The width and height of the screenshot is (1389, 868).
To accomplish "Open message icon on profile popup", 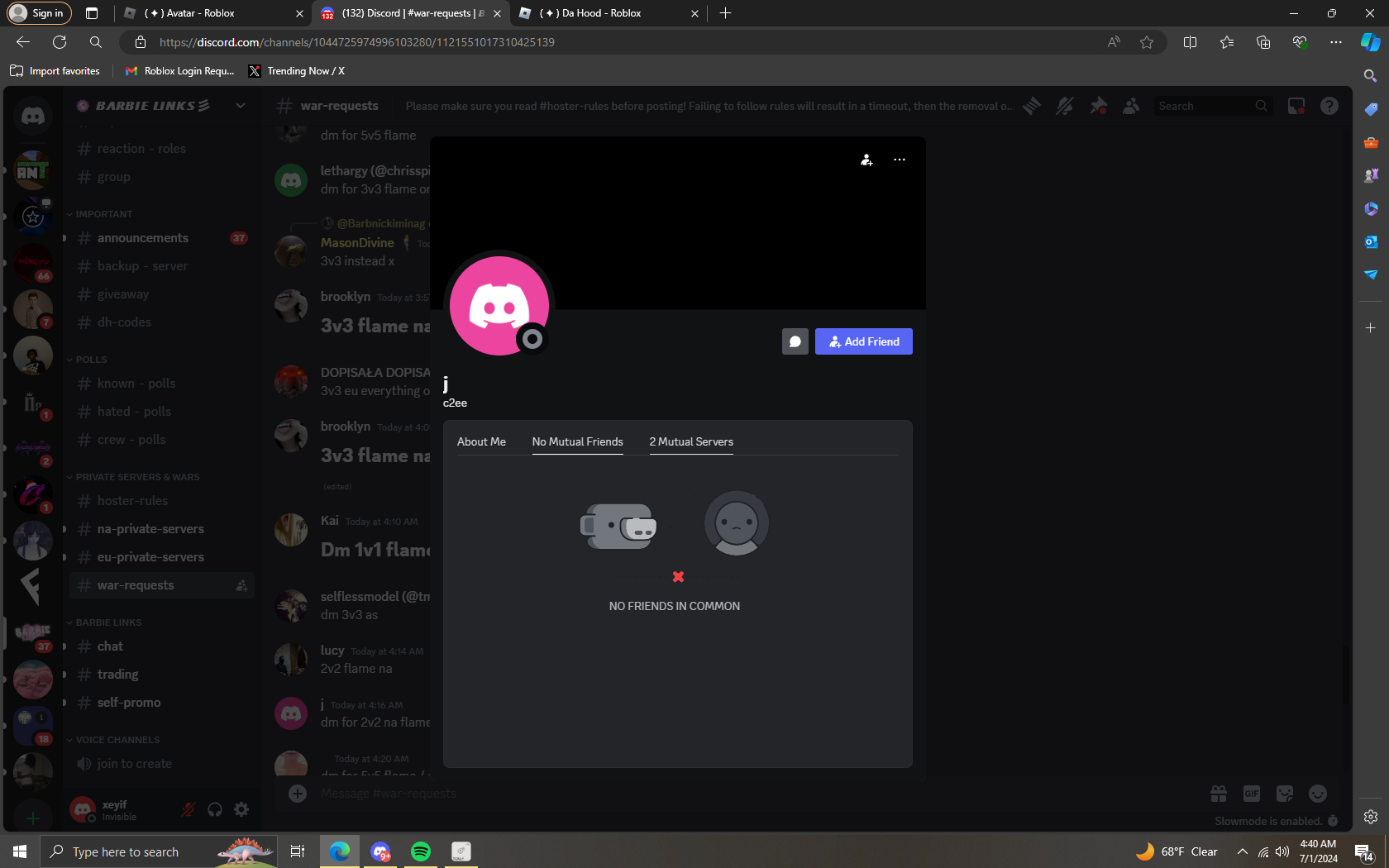I will 795,341.
